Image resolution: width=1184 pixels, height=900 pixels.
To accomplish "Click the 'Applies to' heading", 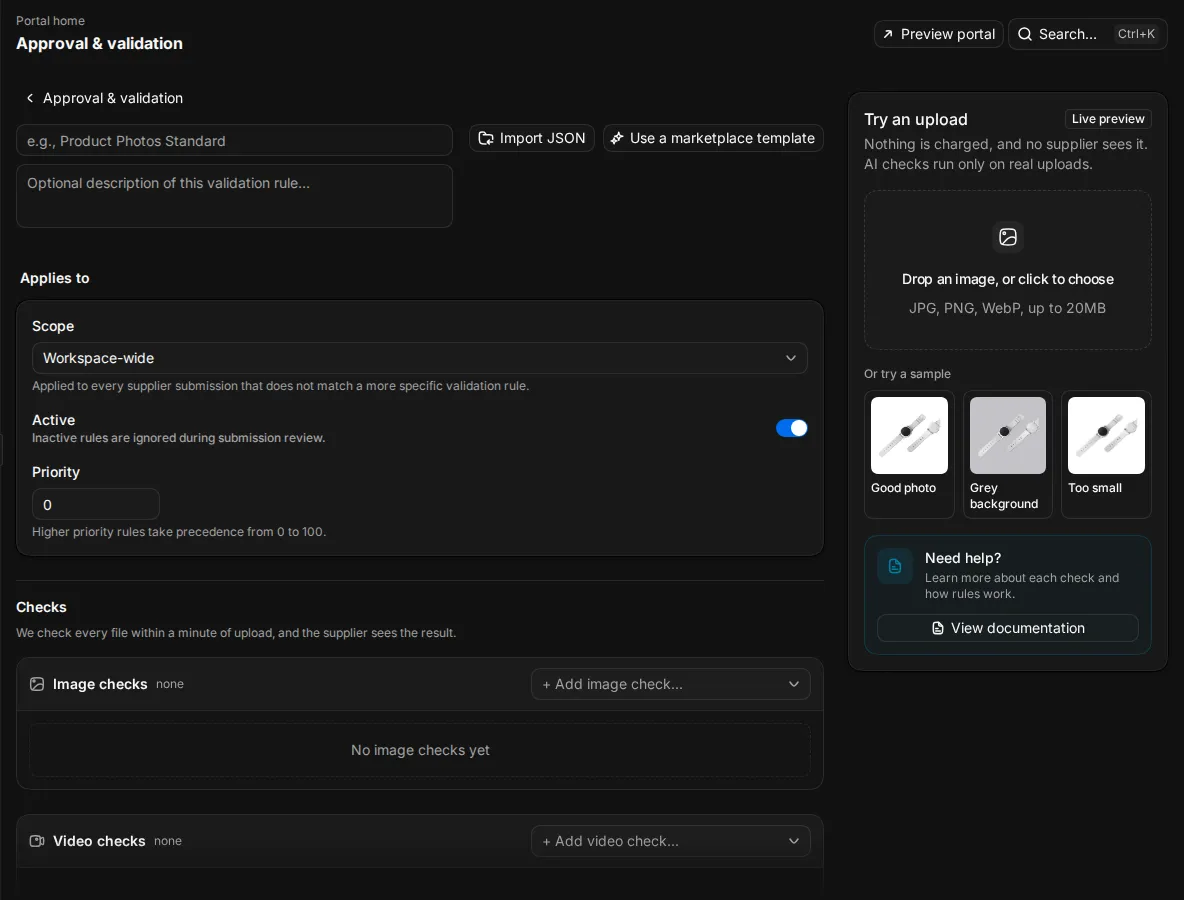I will [54, 278].
